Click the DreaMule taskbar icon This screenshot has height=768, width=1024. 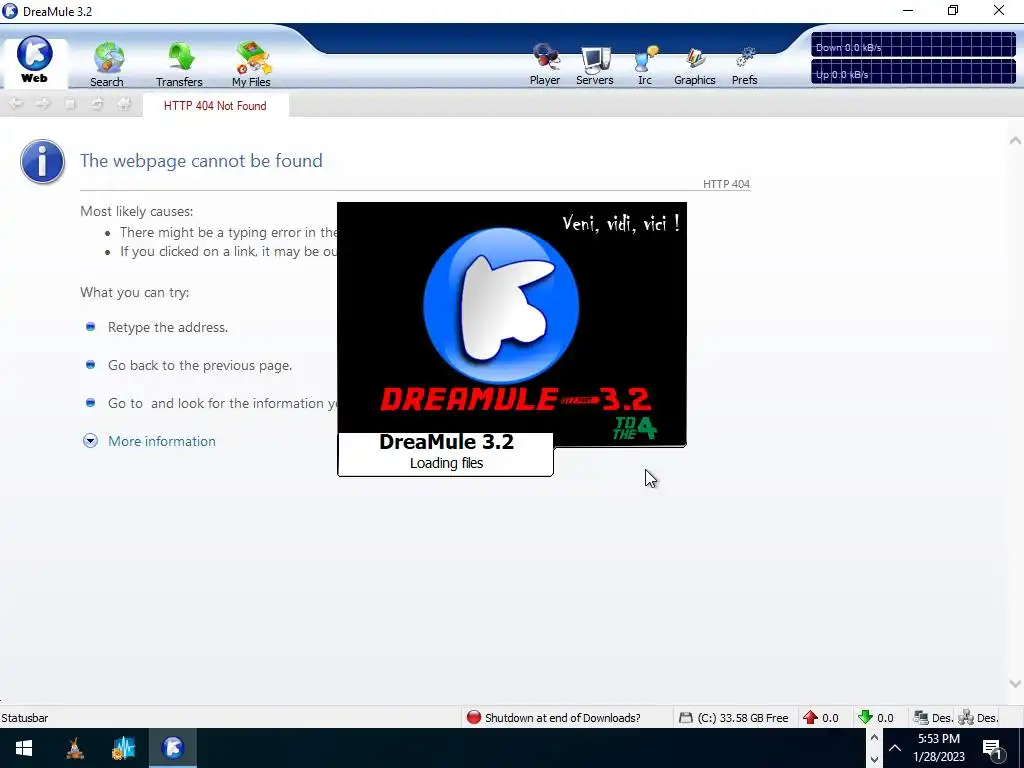coord(172,748)
